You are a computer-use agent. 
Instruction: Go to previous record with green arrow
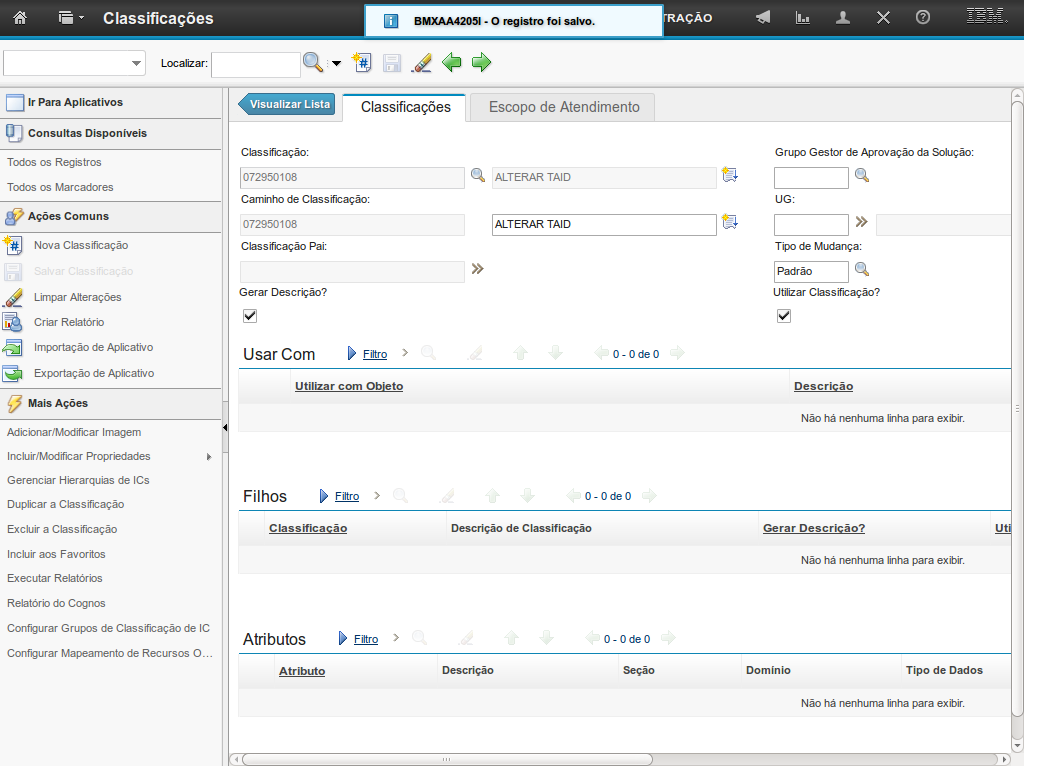click(452, 63)
